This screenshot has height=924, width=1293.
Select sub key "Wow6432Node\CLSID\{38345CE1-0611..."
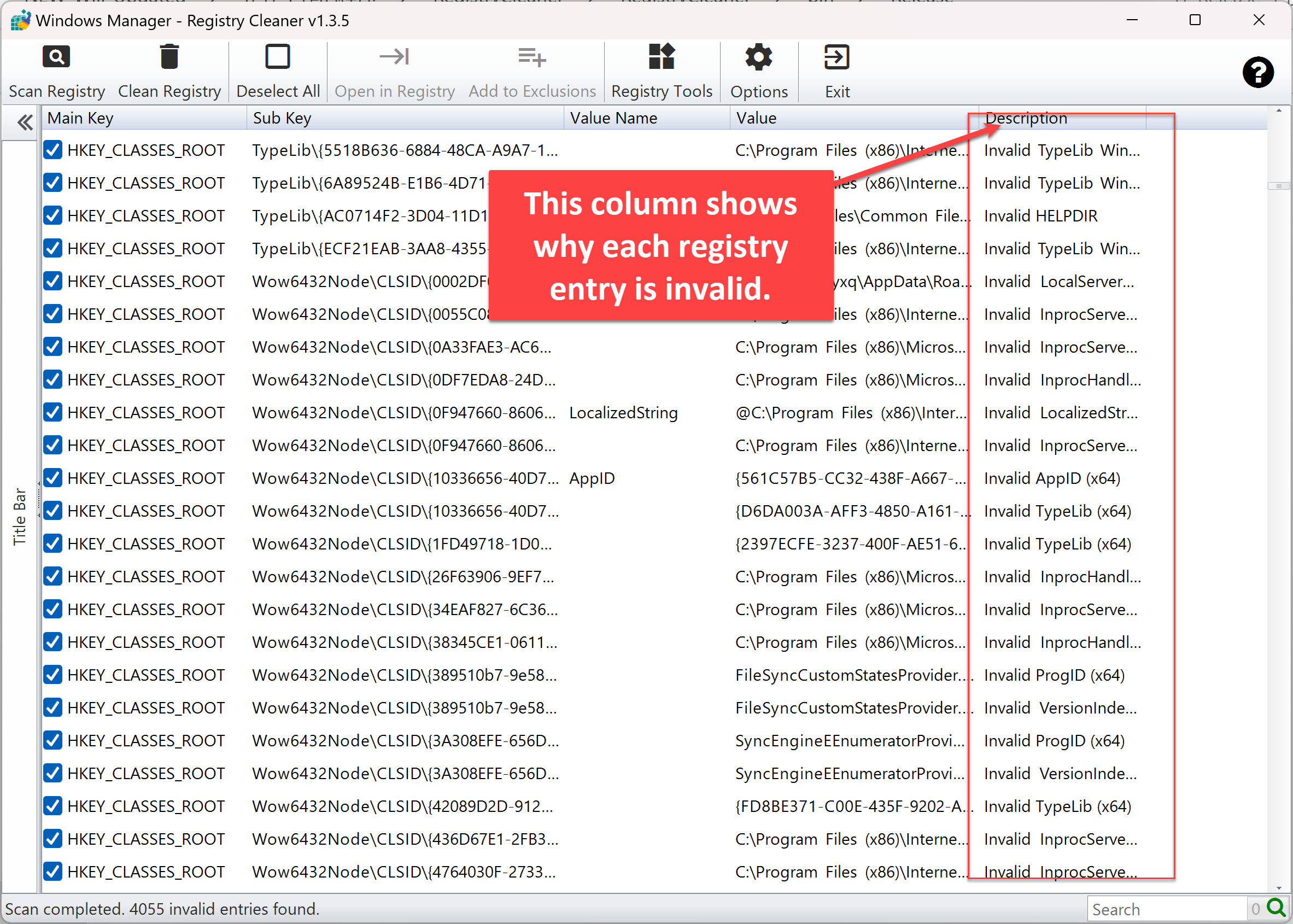coord(405,642)
